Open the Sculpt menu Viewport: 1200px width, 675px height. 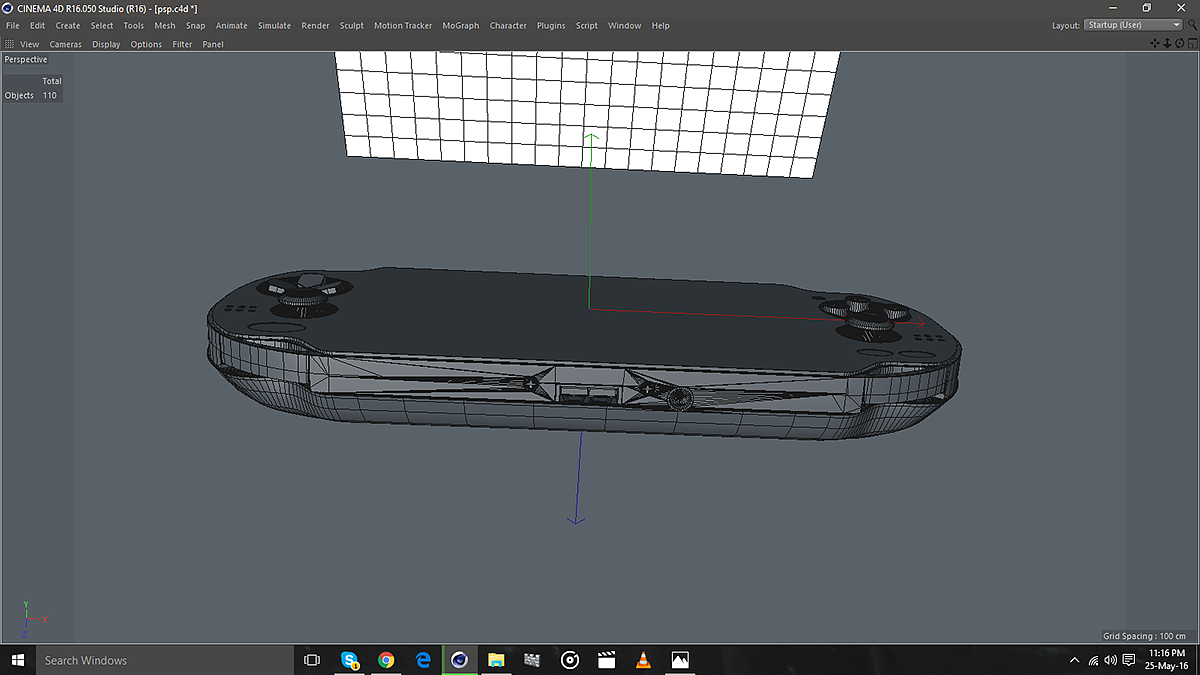click(x=351, y=26)
